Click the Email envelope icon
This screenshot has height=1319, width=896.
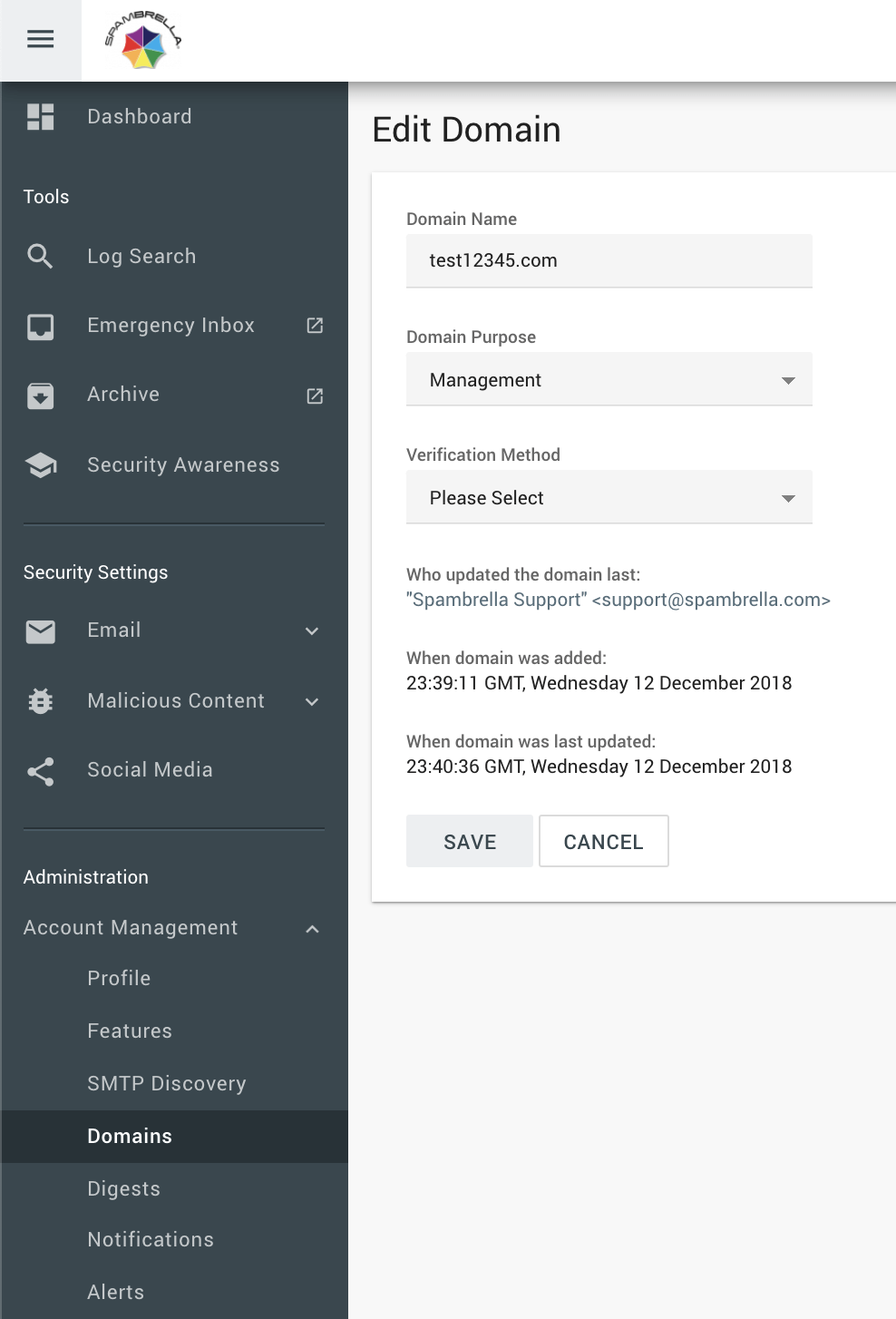(40, 631)
